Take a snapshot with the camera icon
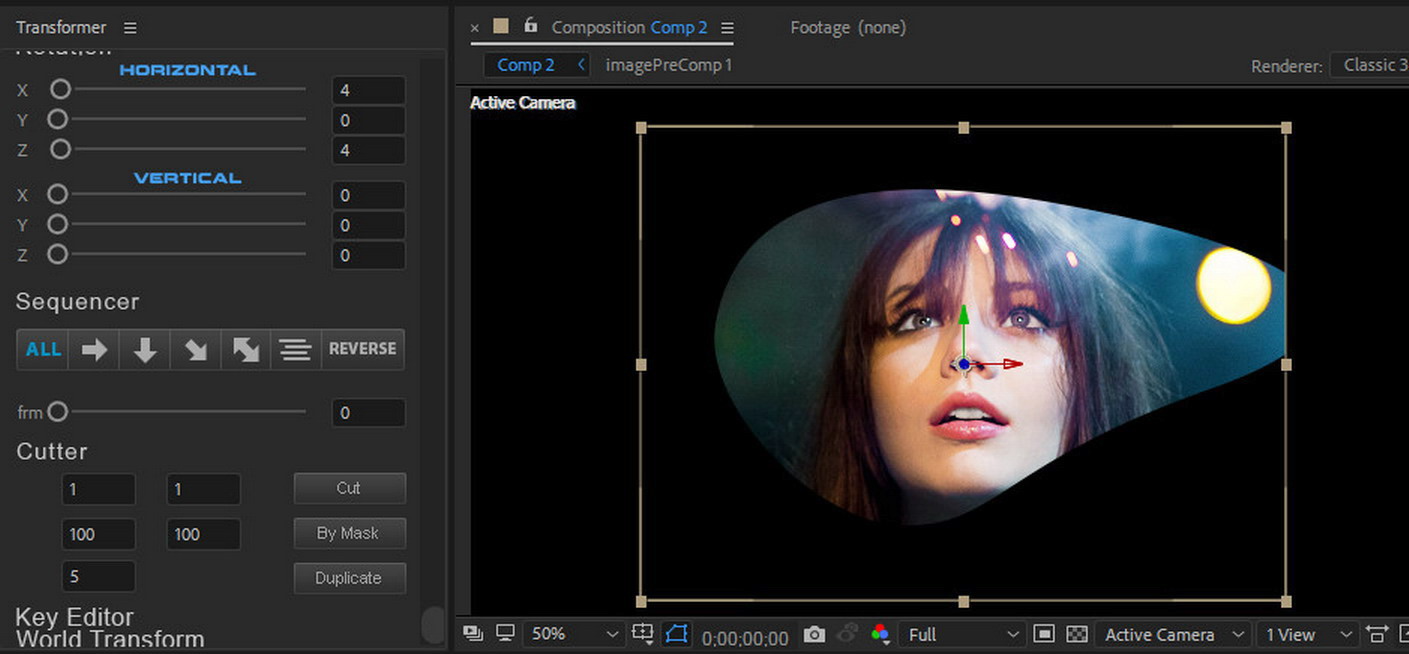 [815, 634]
